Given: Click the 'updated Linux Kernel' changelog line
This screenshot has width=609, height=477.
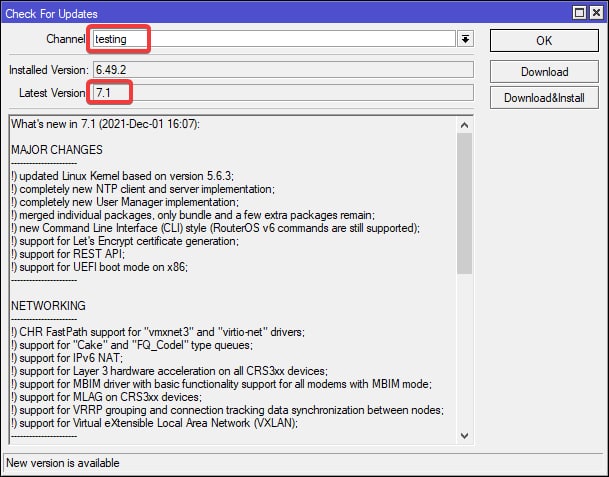Looking at the screenshot, I should (x=122, y=176).
